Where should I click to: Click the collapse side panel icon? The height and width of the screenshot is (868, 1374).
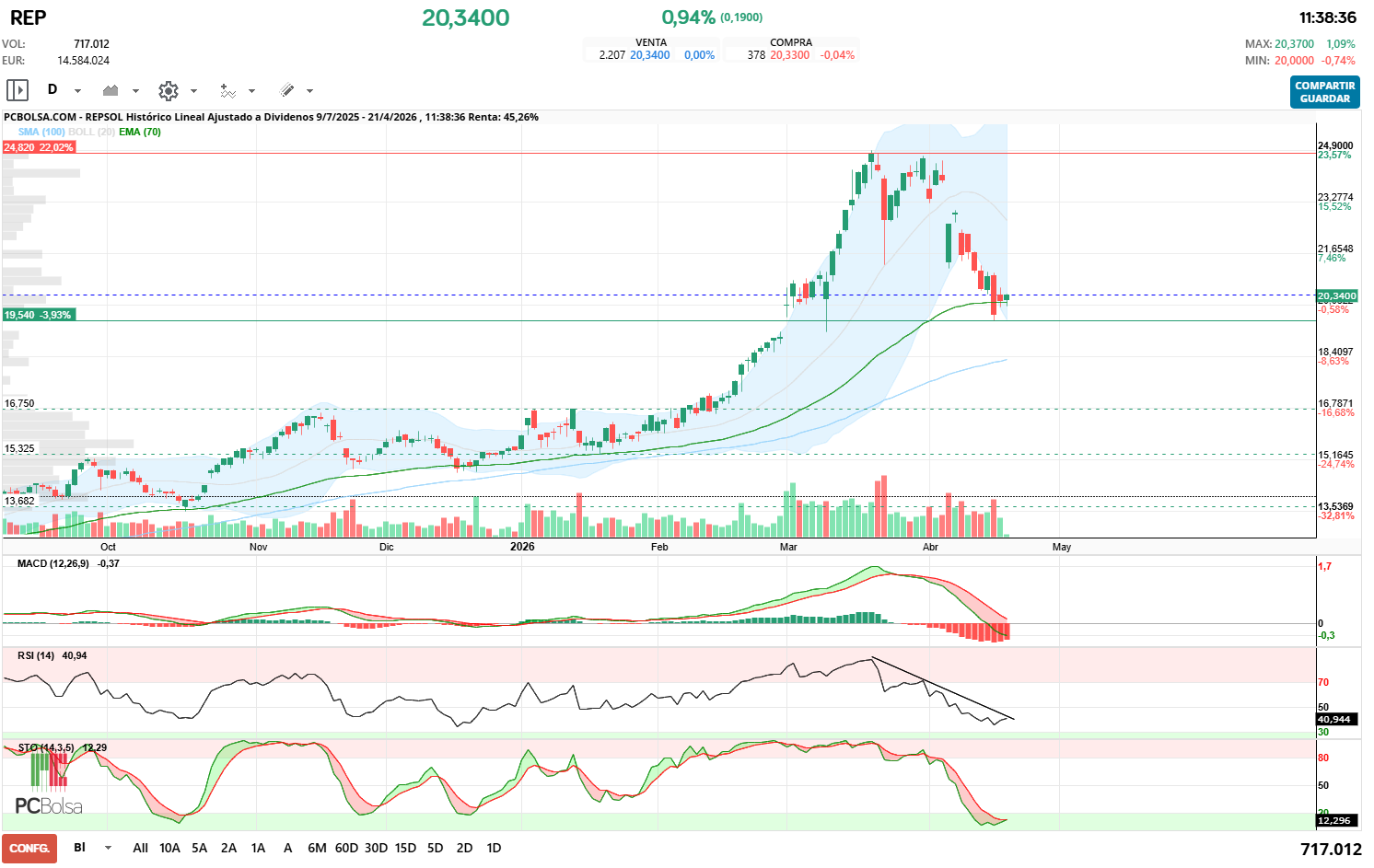pos(17,90)
